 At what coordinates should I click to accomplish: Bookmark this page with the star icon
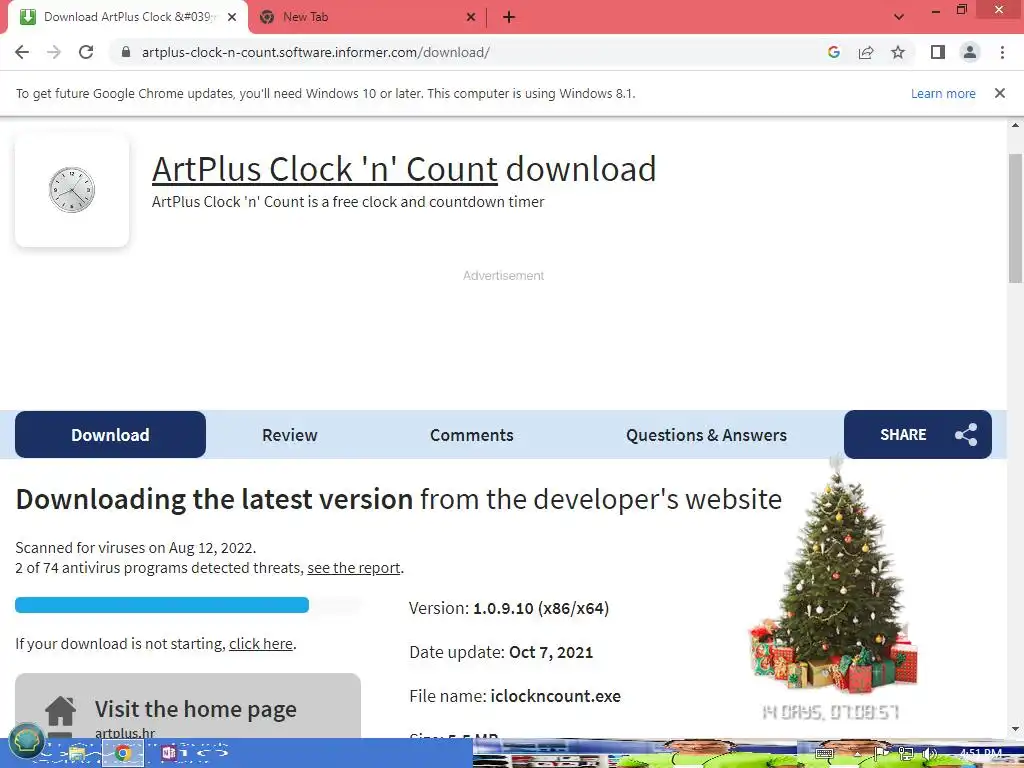(x=898, y=52)
